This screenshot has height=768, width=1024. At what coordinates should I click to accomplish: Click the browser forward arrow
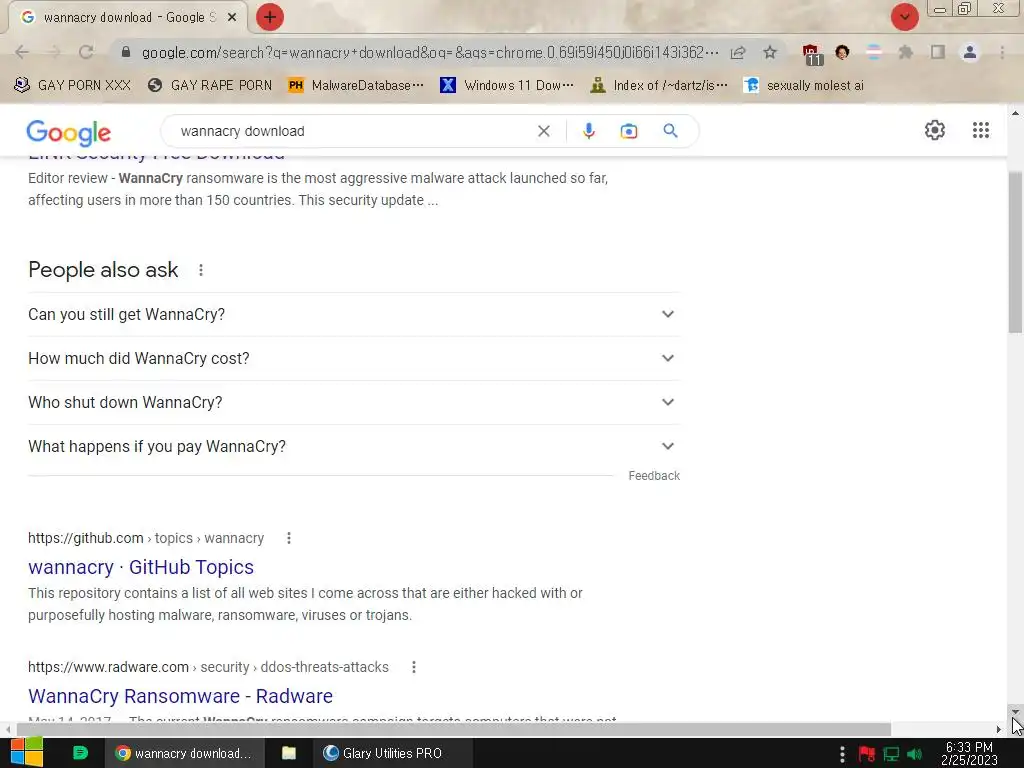point(54,52)
